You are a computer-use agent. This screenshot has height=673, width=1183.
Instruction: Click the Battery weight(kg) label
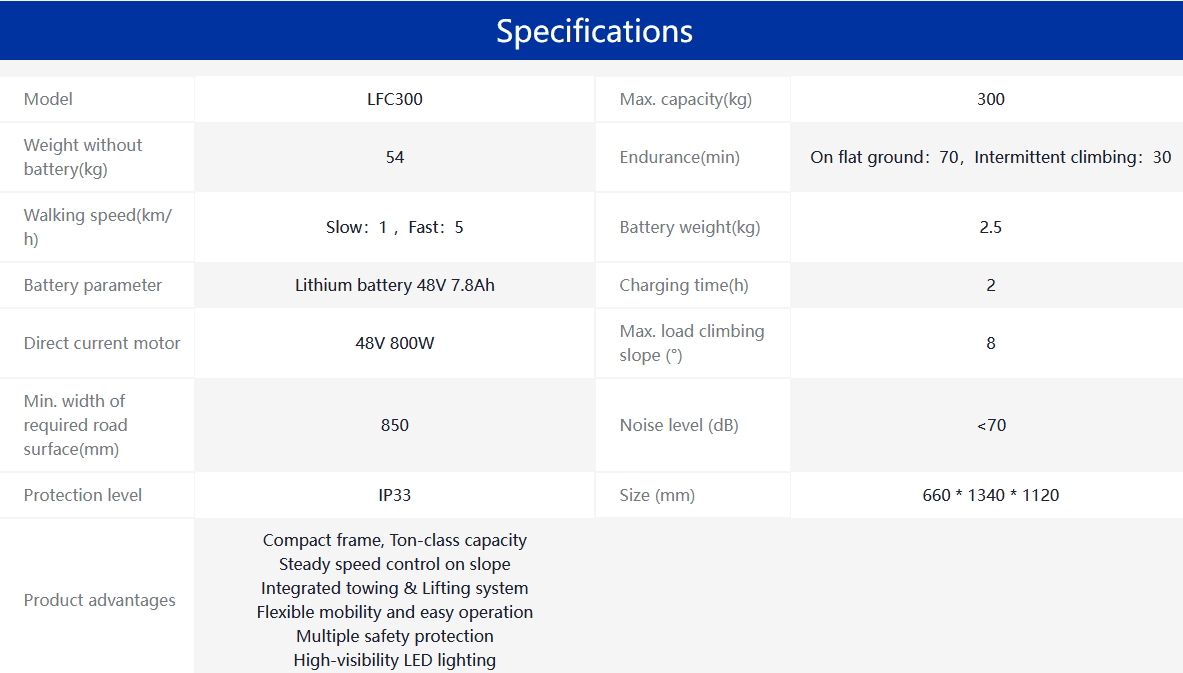pyautogui.click(x=690, y=227)
